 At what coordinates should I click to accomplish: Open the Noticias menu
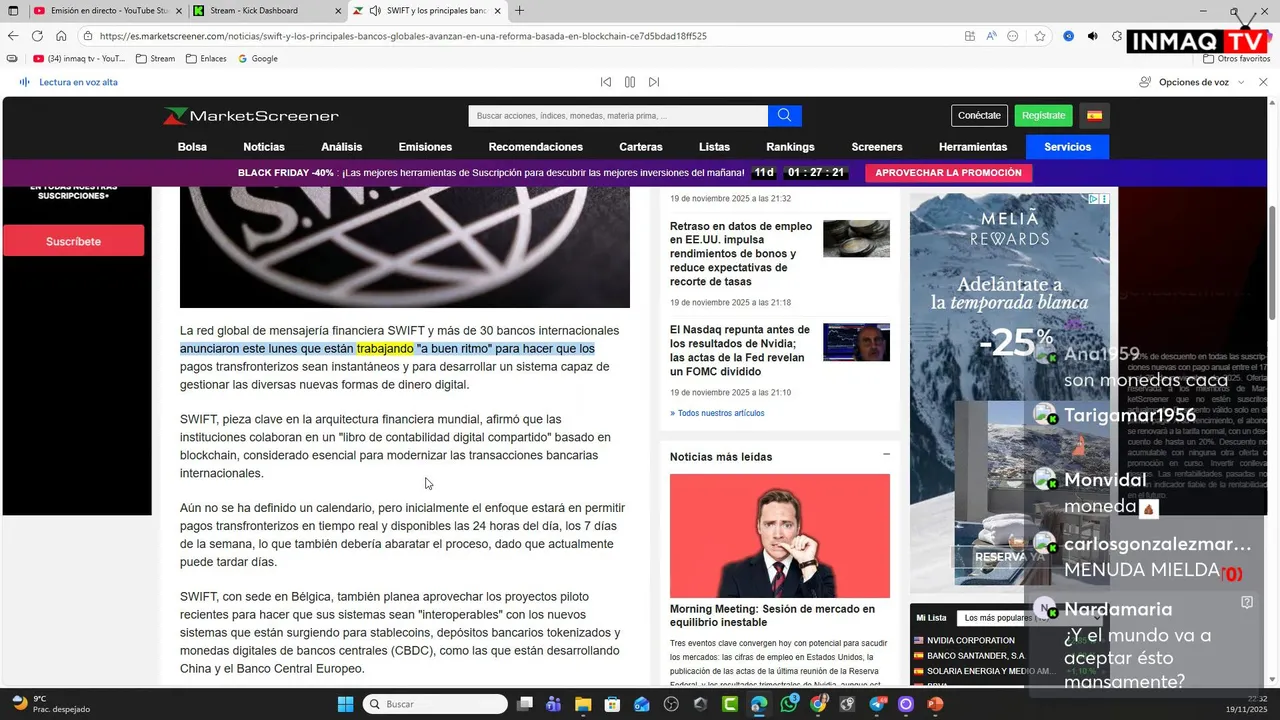[x=264, y=147]
